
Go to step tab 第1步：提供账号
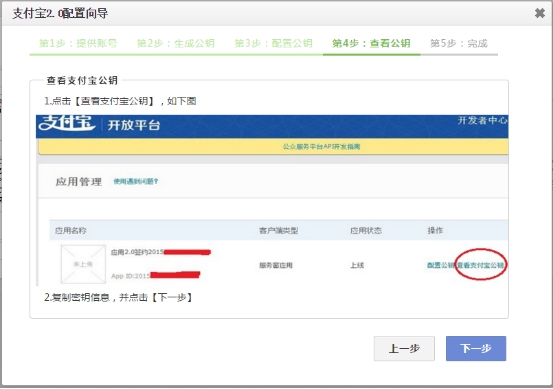click(78, 43)
